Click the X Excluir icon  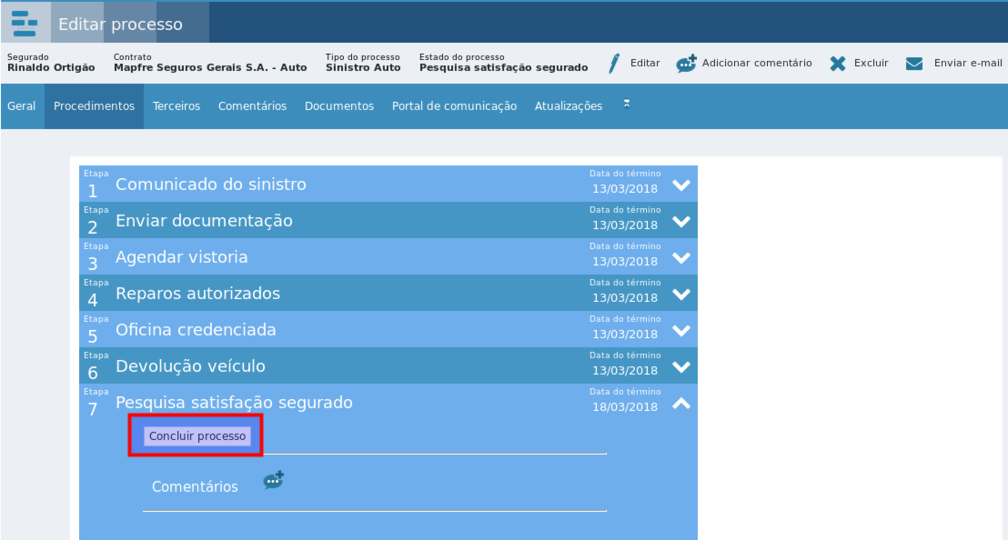[x=838, y=63]
